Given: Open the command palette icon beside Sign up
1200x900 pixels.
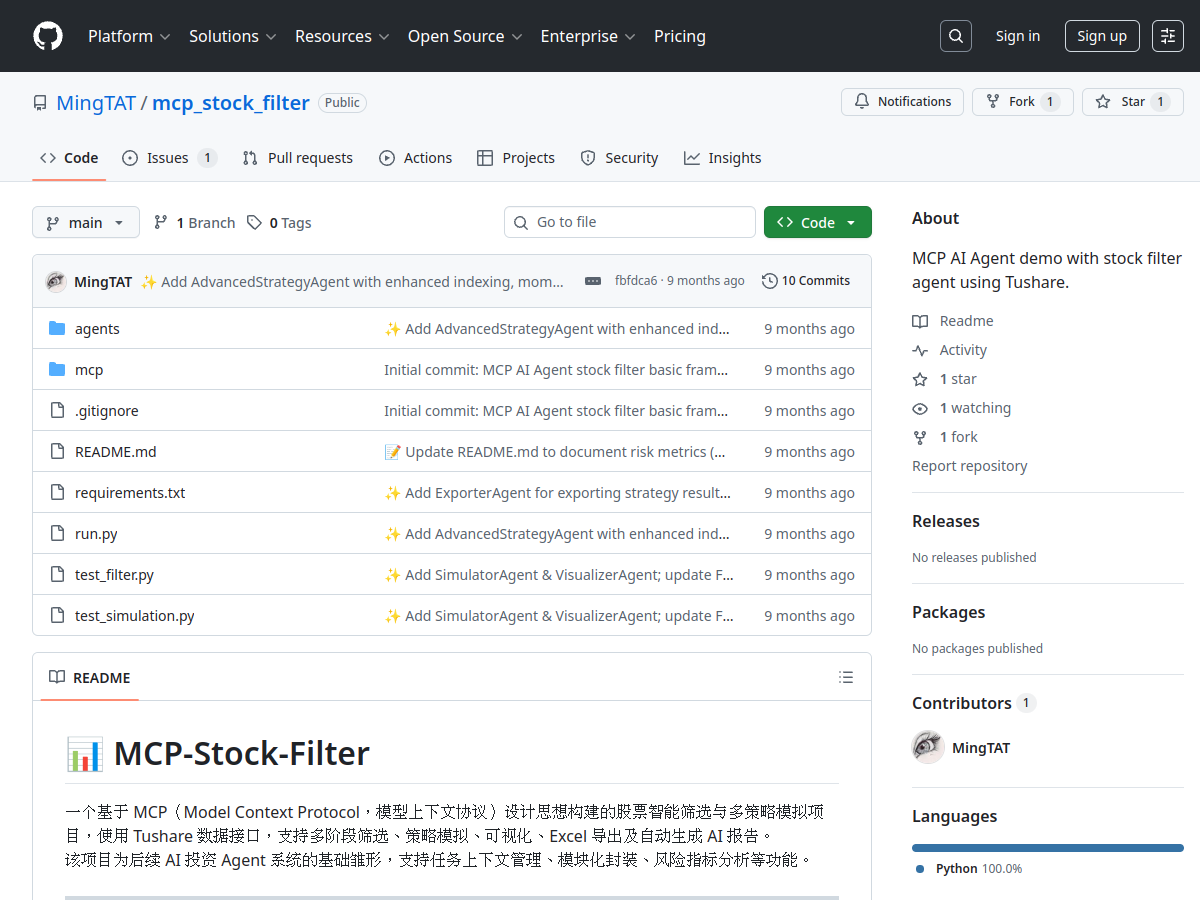Looking at the screenshot, I should pos(1167,35).
